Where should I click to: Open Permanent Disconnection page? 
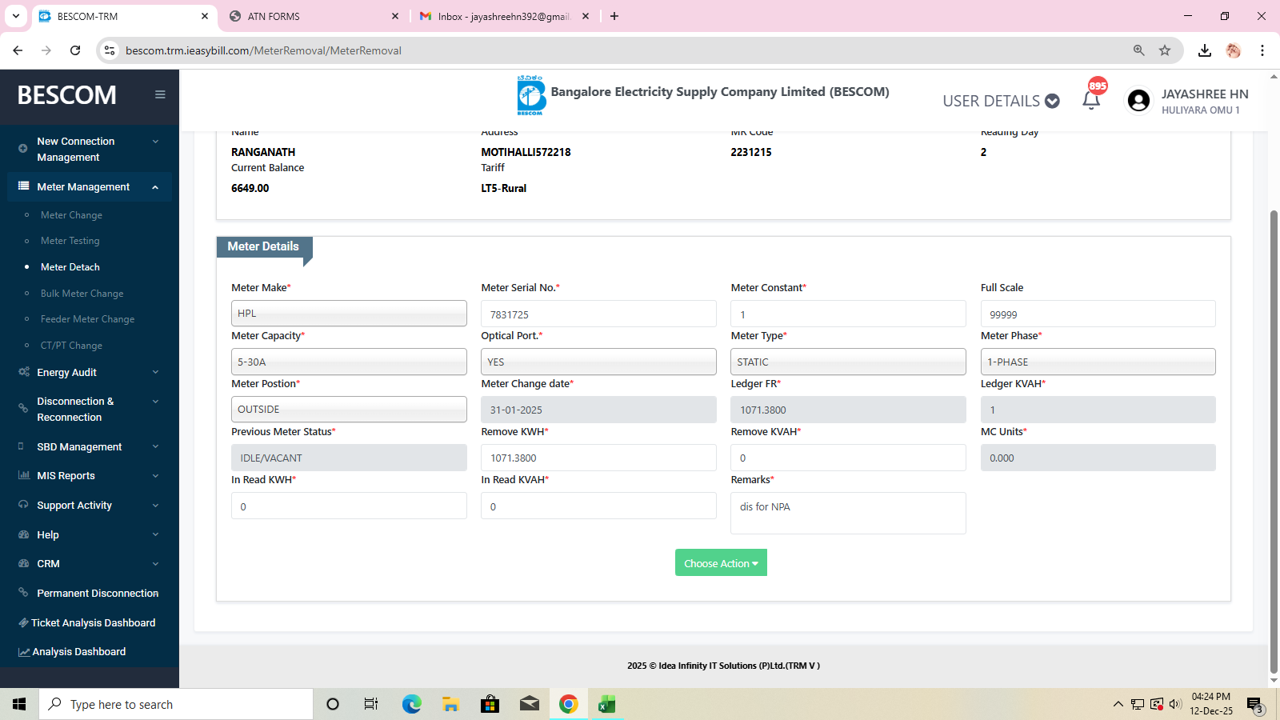[97, 593]
